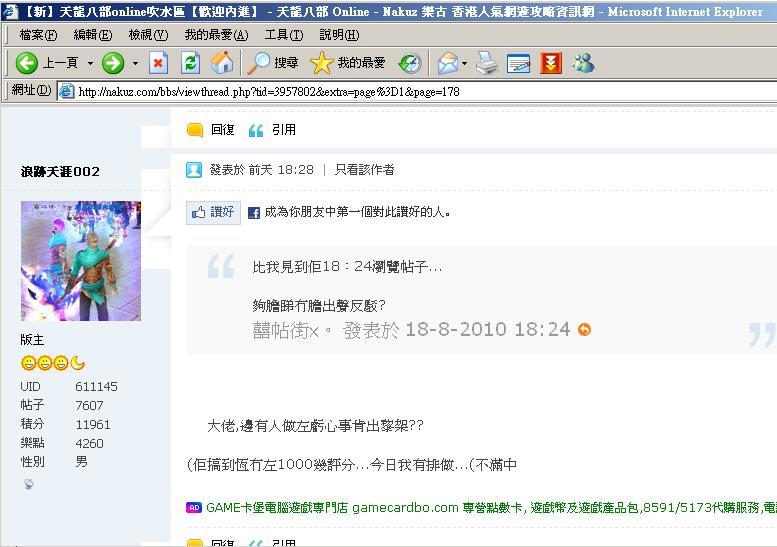Screen dimensions: 777x547
Task: Open the 我的最愛(A) menu
Action: coord(216,35)
